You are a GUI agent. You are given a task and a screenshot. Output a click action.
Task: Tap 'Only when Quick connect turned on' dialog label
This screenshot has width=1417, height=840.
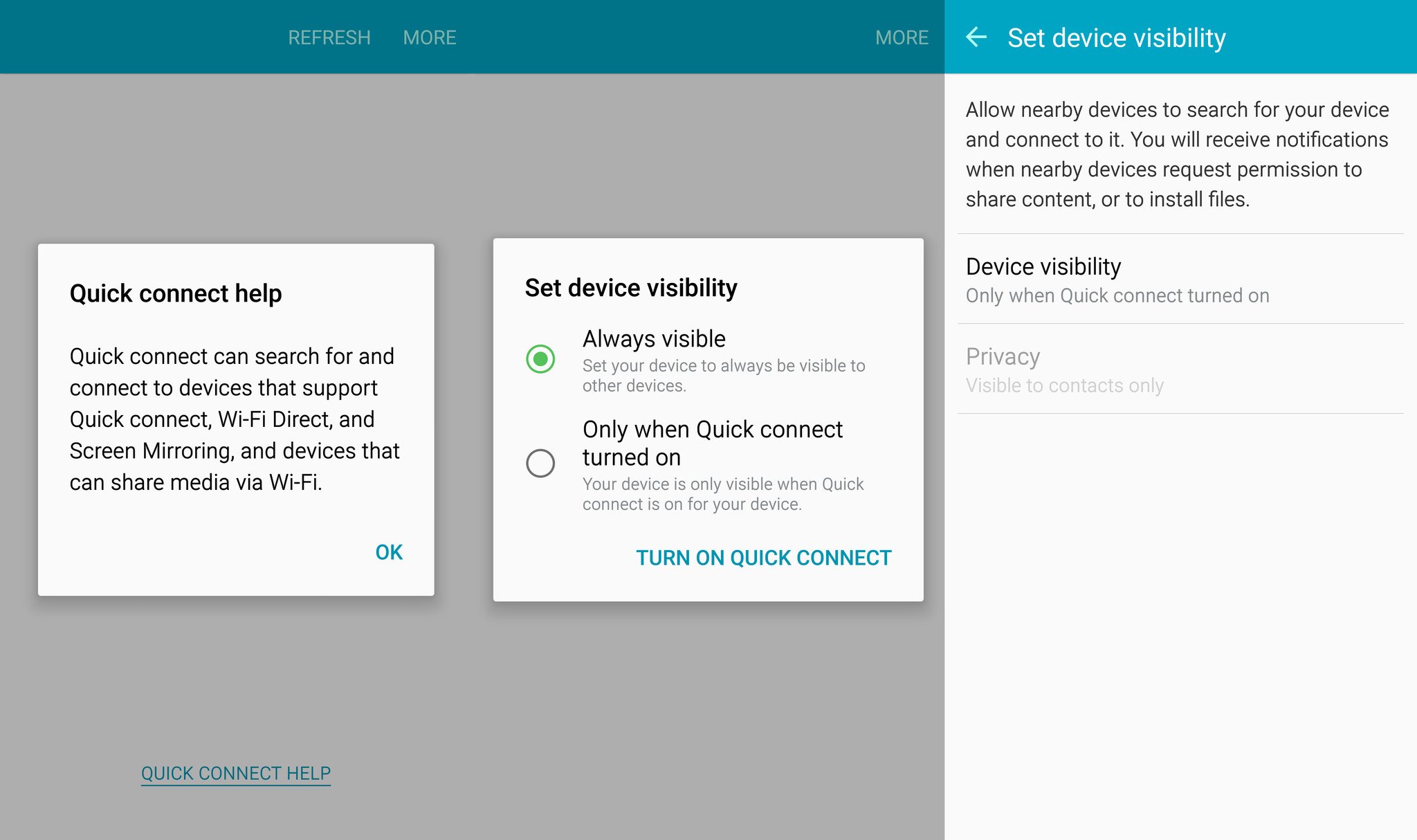click(713, 443)
